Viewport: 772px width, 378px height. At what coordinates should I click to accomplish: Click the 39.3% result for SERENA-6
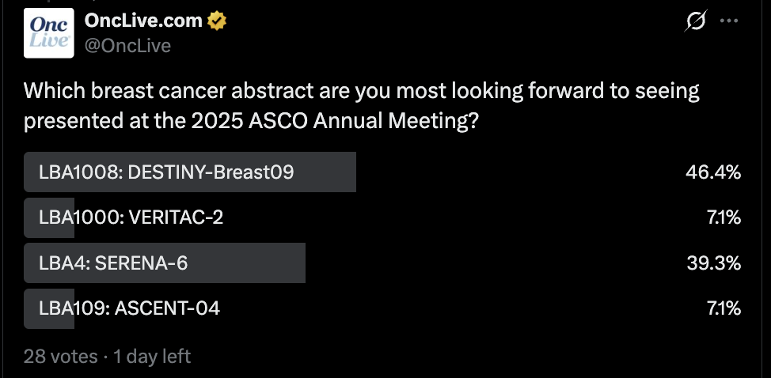point(714,263)
